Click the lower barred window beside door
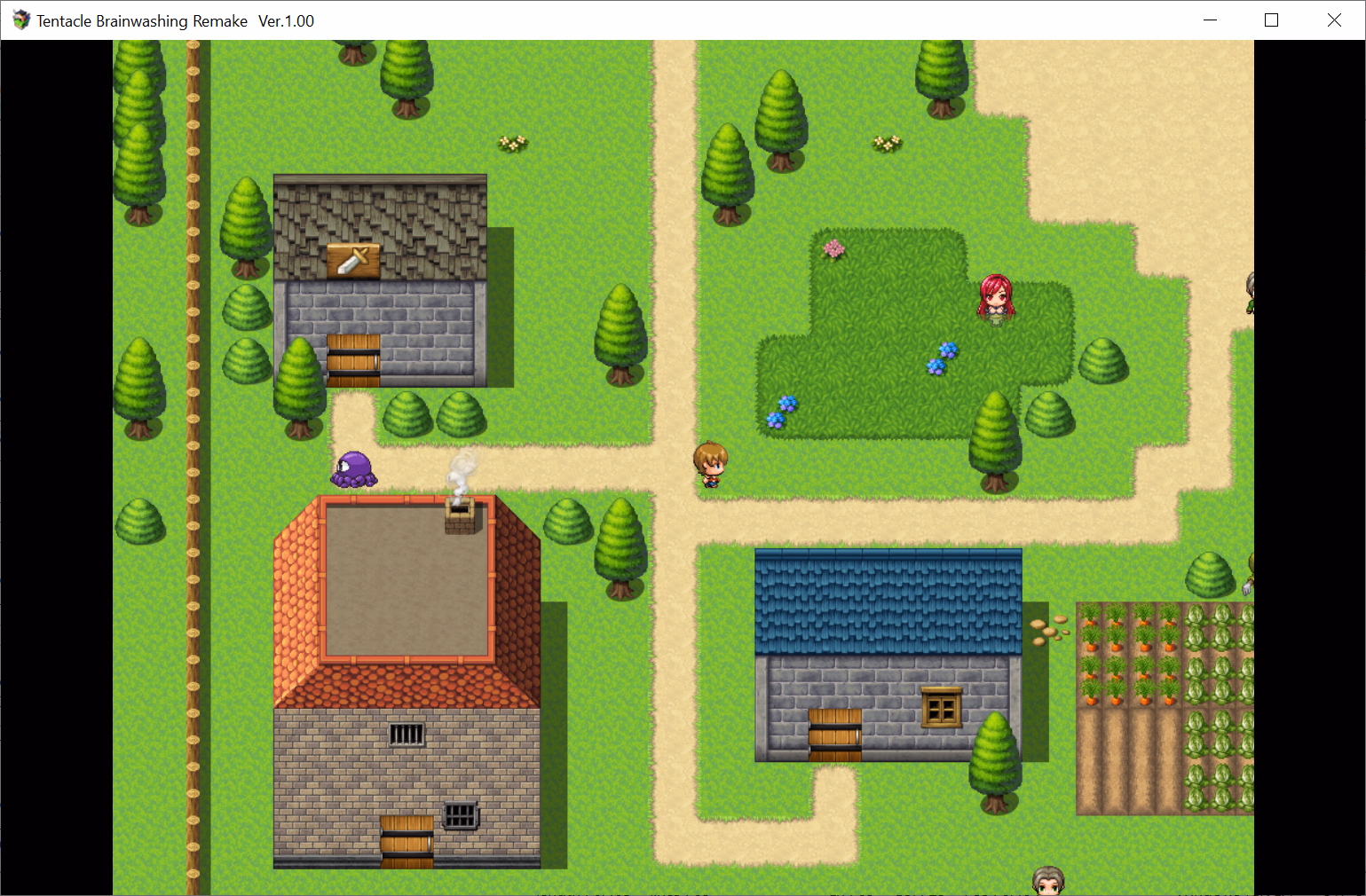 tap(460, 814)
